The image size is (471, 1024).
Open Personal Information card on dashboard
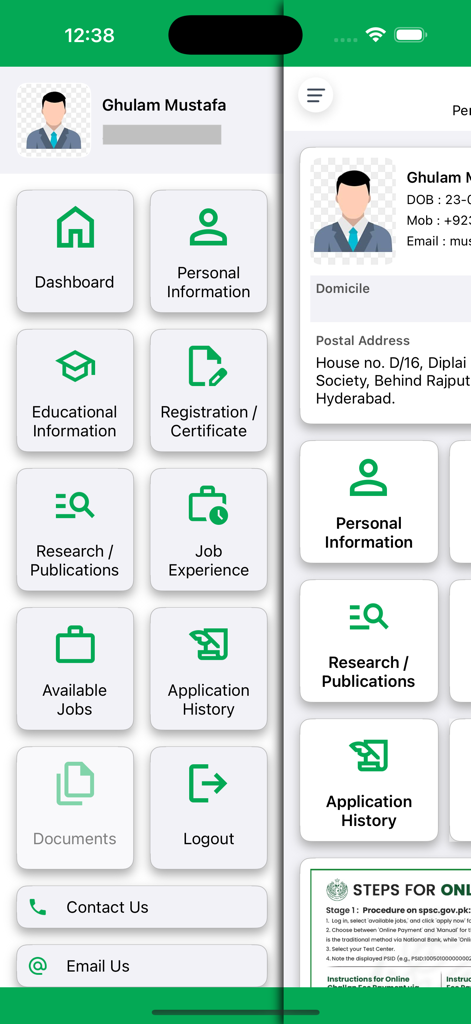[x=368, y=502]
